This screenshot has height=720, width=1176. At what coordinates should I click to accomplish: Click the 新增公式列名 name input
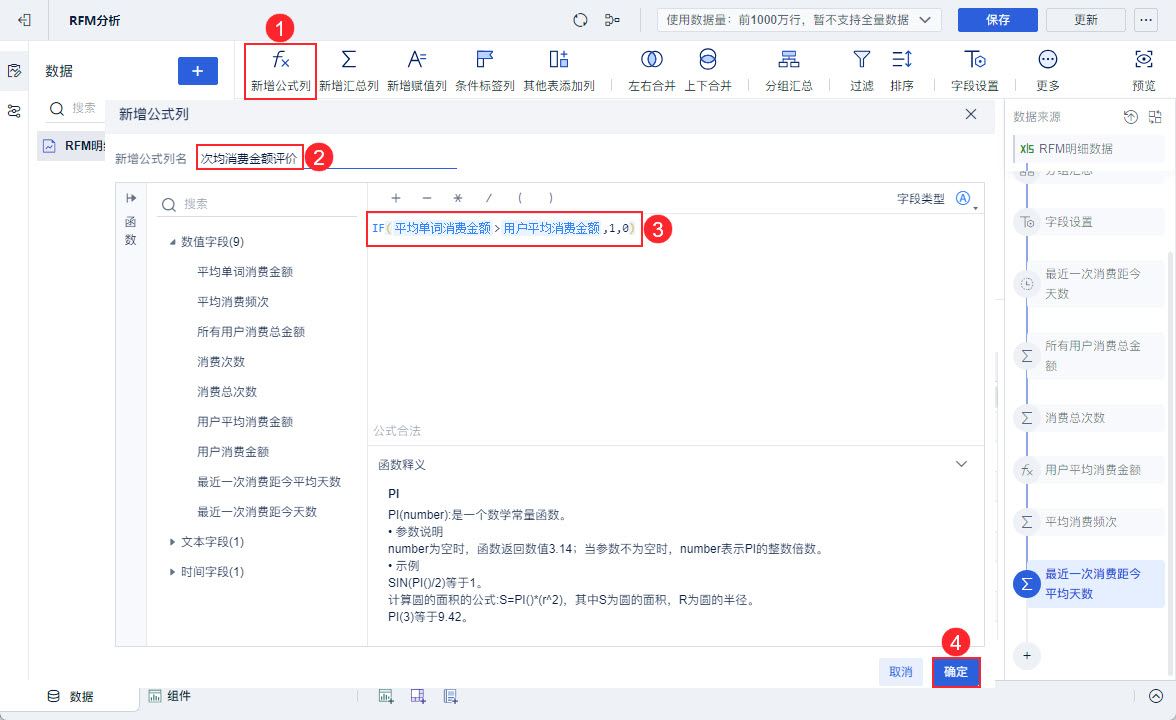click(x=326, y=158)
